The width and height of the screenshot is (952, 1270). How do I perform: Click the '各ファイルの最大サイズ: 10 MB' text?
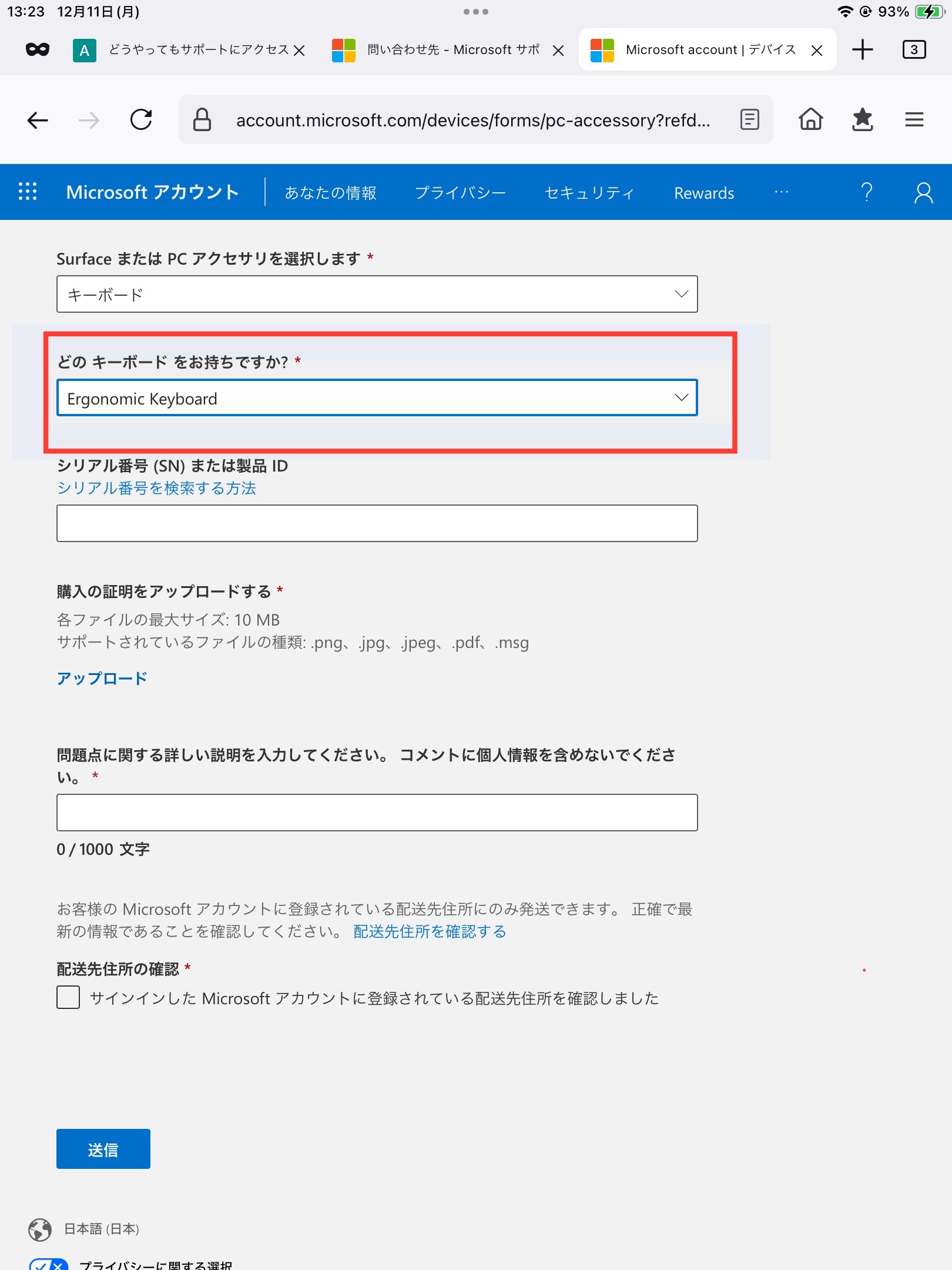click(168, 620)
